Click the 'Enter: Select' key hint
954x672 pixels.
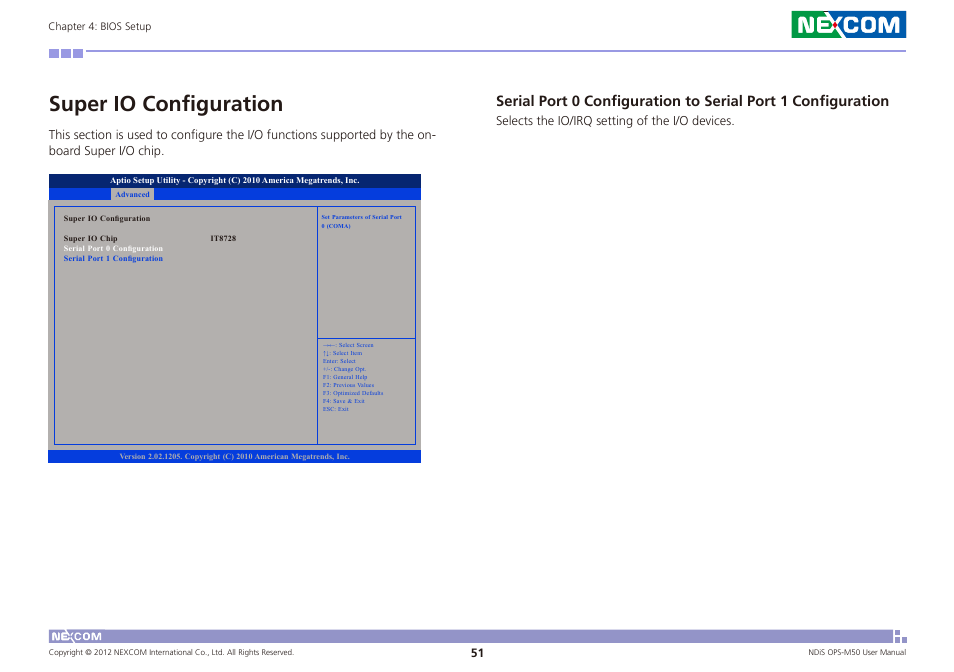(339, 361)
